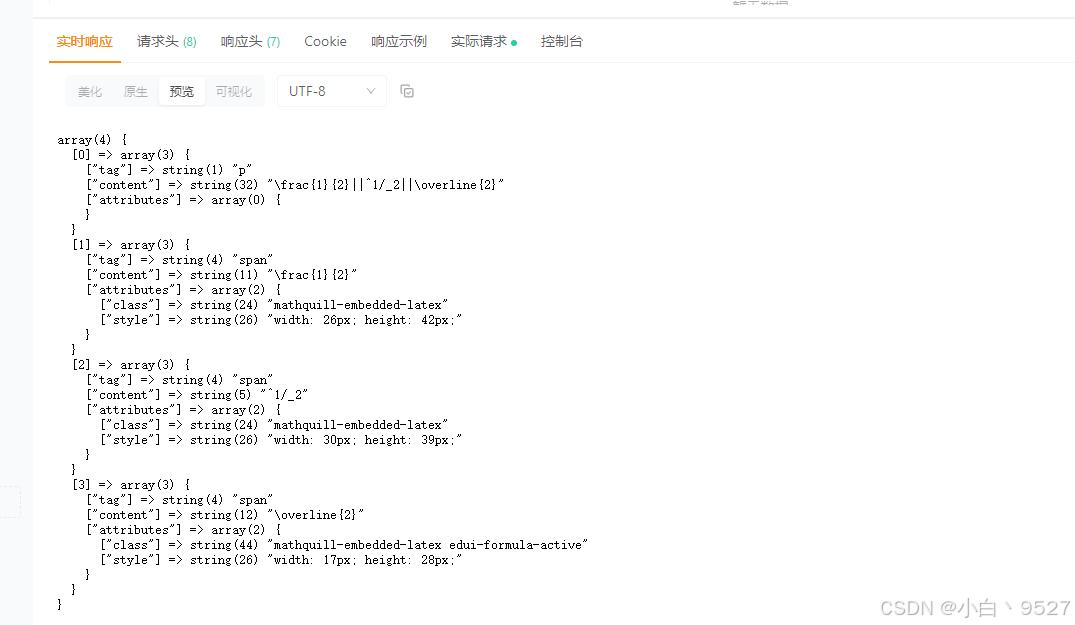Click the line '[2] => array(3) {'
The image size is (1075, 625).
point(131,365)
